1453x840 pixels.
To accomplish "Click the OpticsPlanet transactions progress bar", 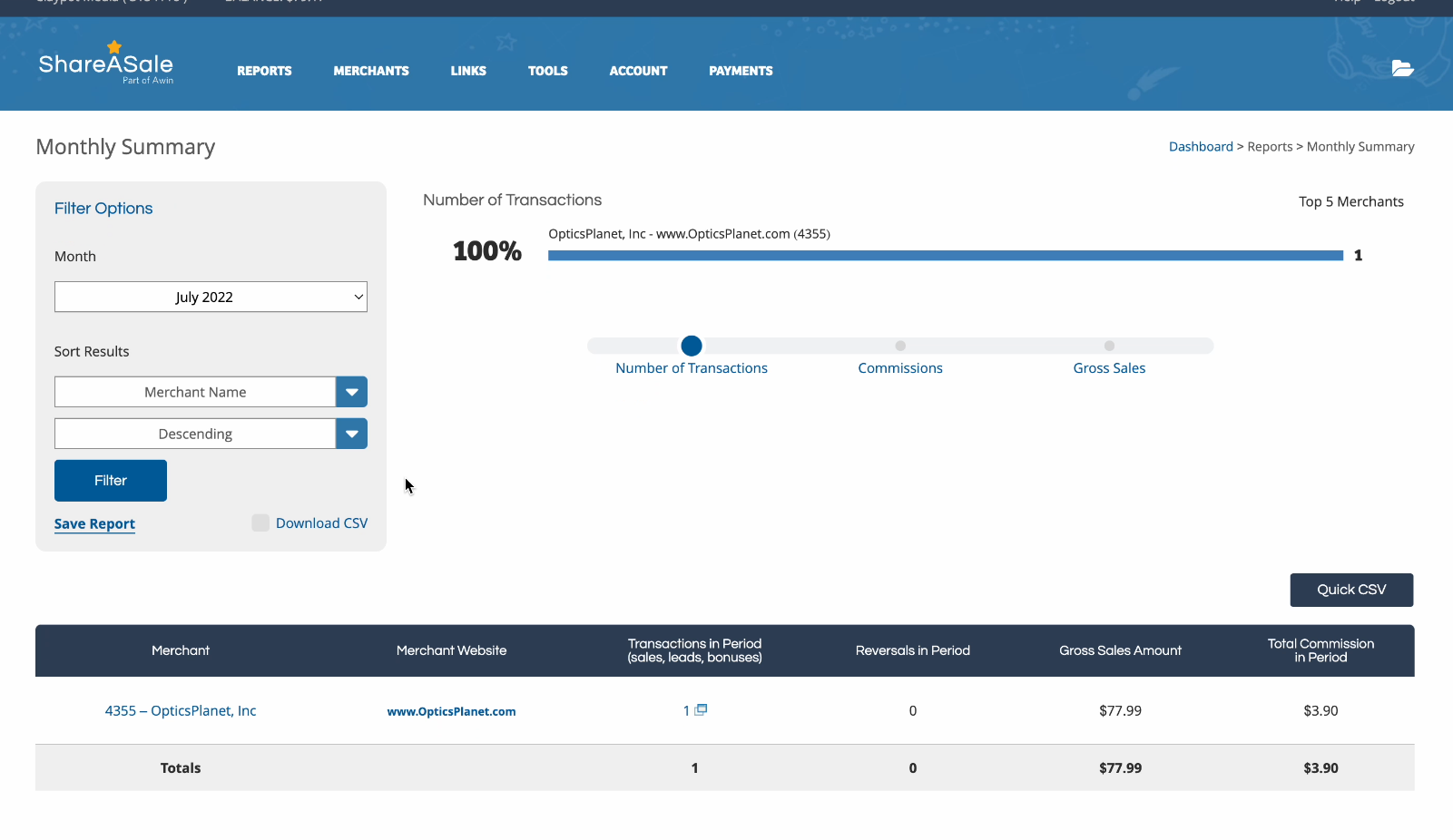I will [946, 256].
